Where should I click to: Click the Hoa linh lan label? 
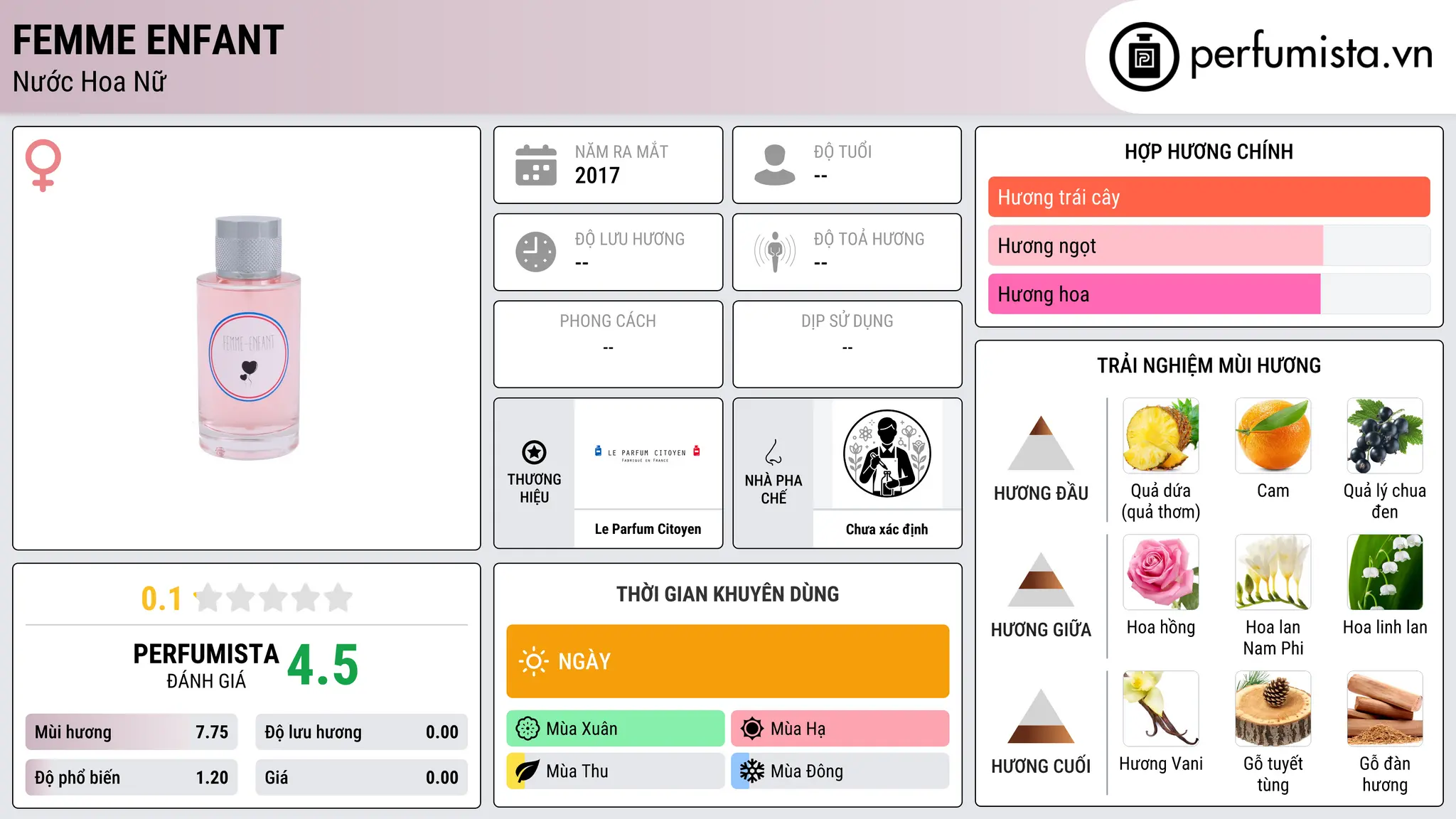(1385, 627)
